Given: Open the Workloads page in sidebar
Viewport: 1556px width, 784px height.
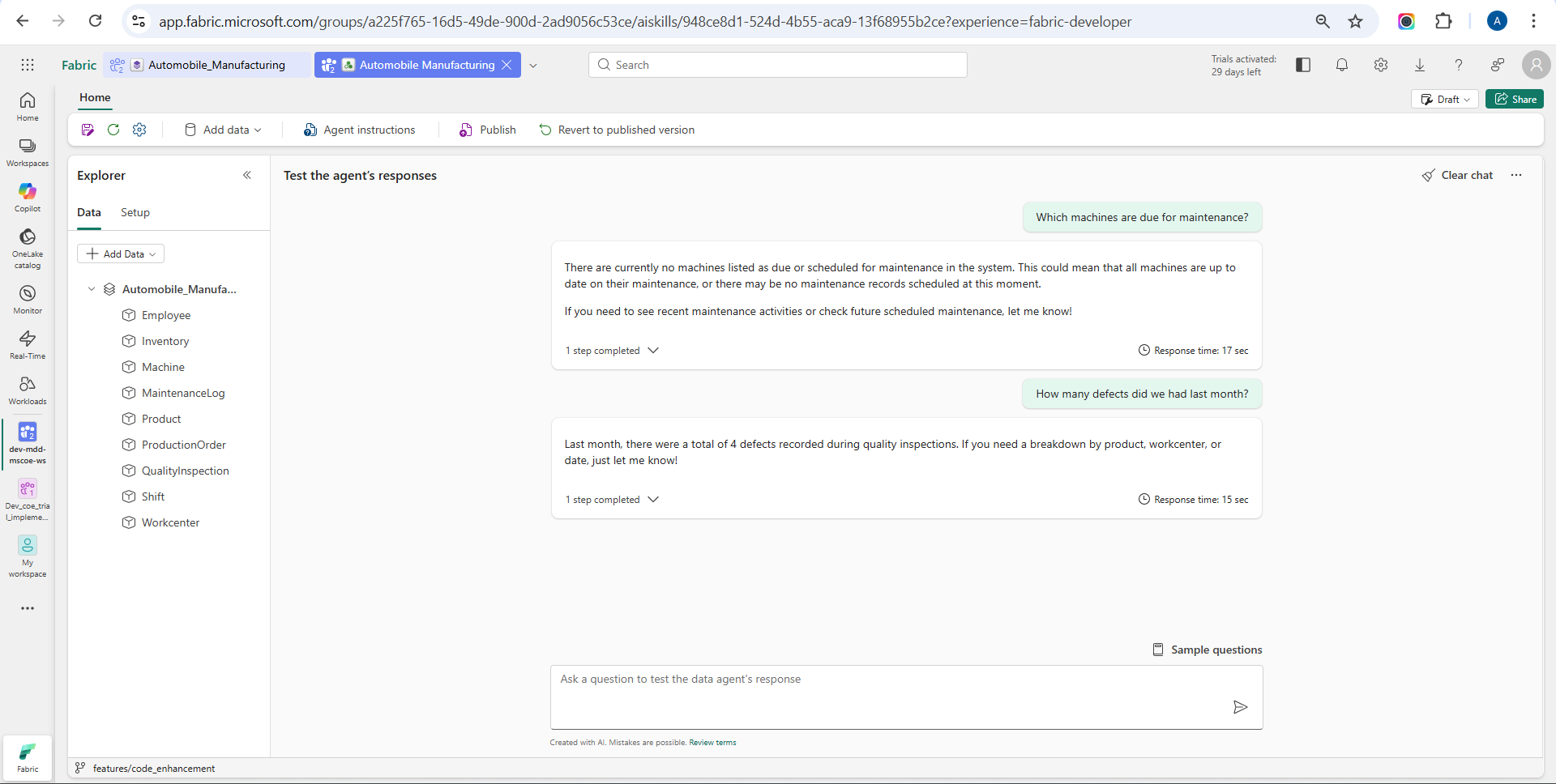Looking at the screenshot, I should [28, 390].
